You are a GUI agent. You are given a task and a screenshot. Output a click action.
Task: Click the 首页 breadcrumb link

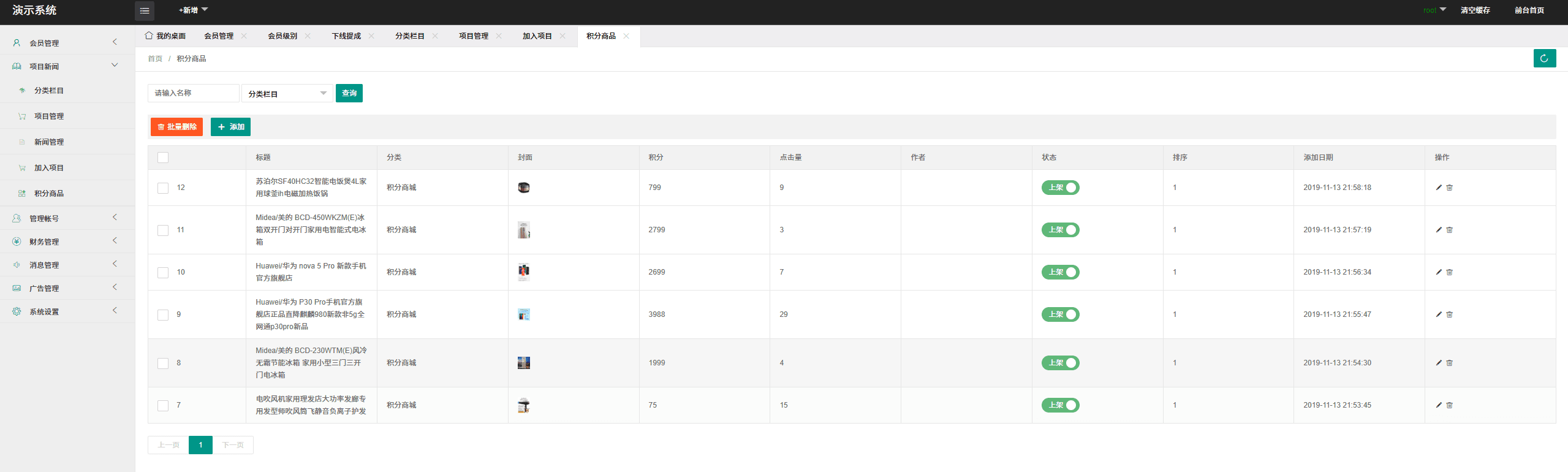[155, 59]
